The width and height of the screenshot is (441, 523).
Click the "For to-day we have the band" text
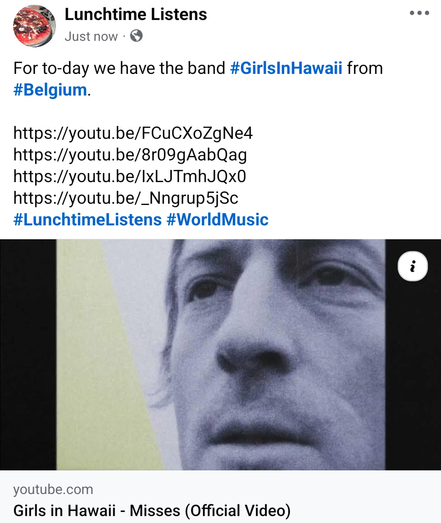pos(119,68)
